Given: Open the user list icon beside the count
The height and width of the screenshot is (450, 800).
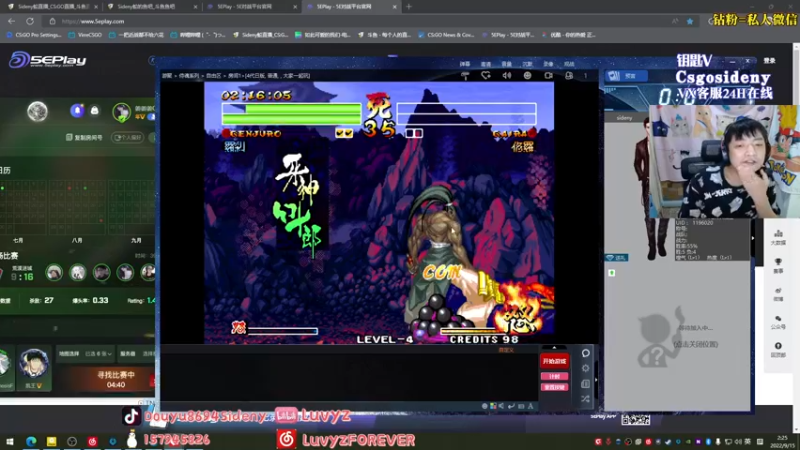Looking at the screenshot, I should (569, 76).
